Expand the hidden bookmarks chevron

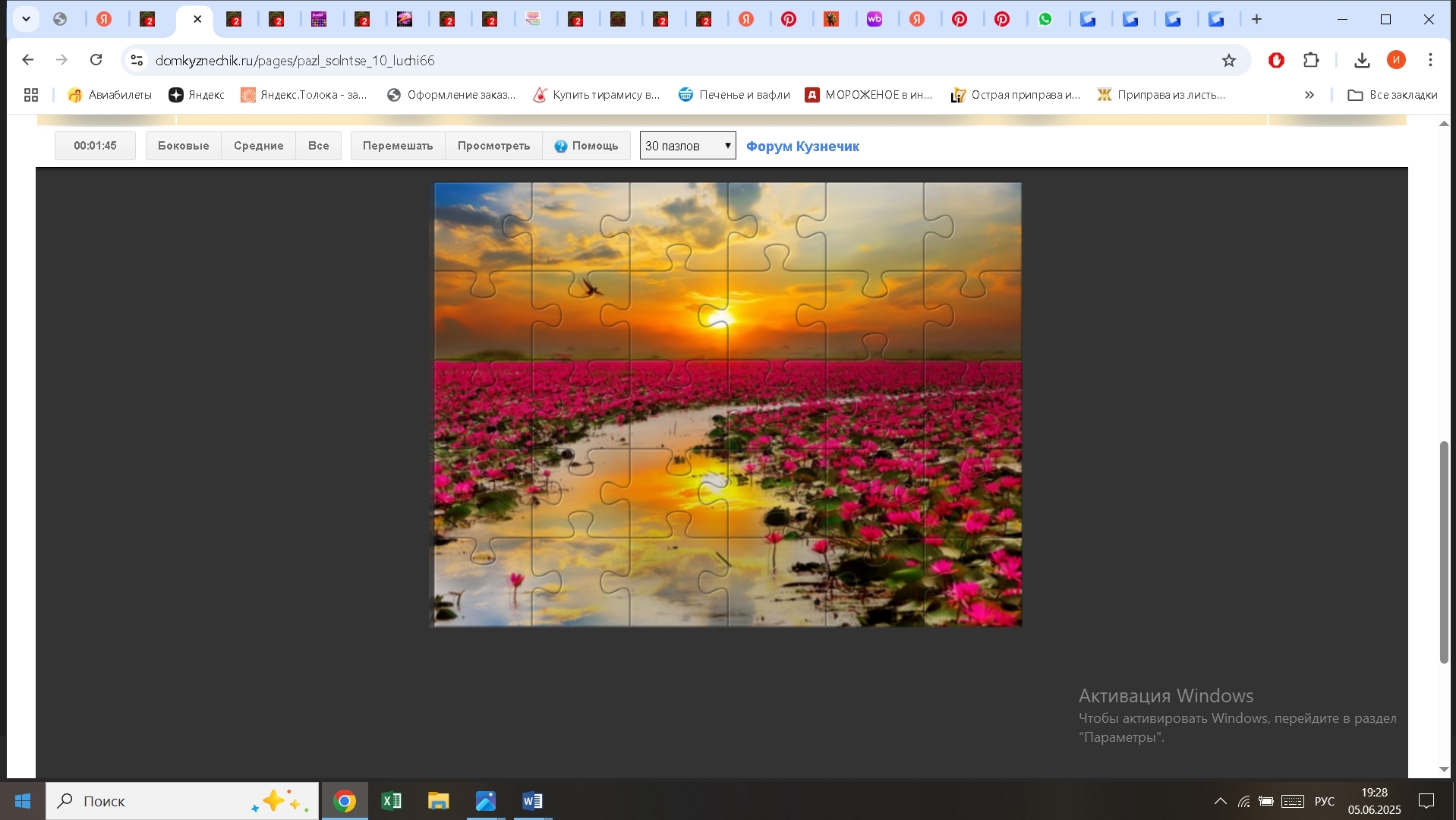(x=1309, y=95)
